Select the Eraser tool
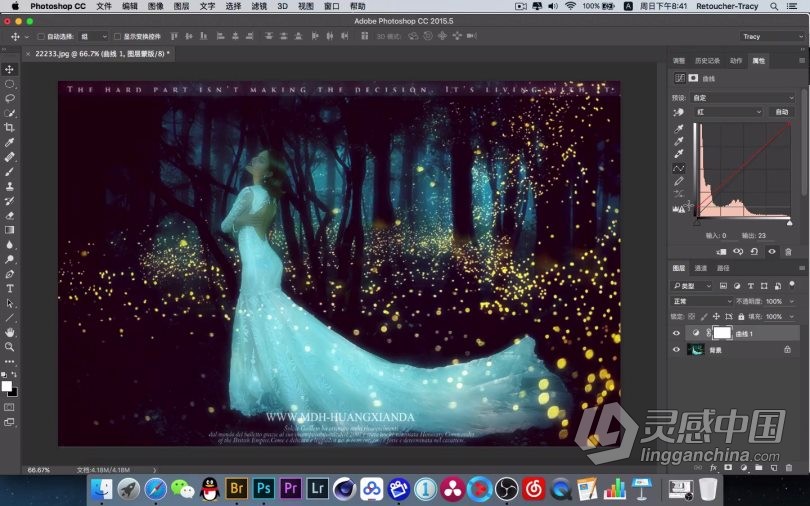810x506 pixels. [9, 215]
